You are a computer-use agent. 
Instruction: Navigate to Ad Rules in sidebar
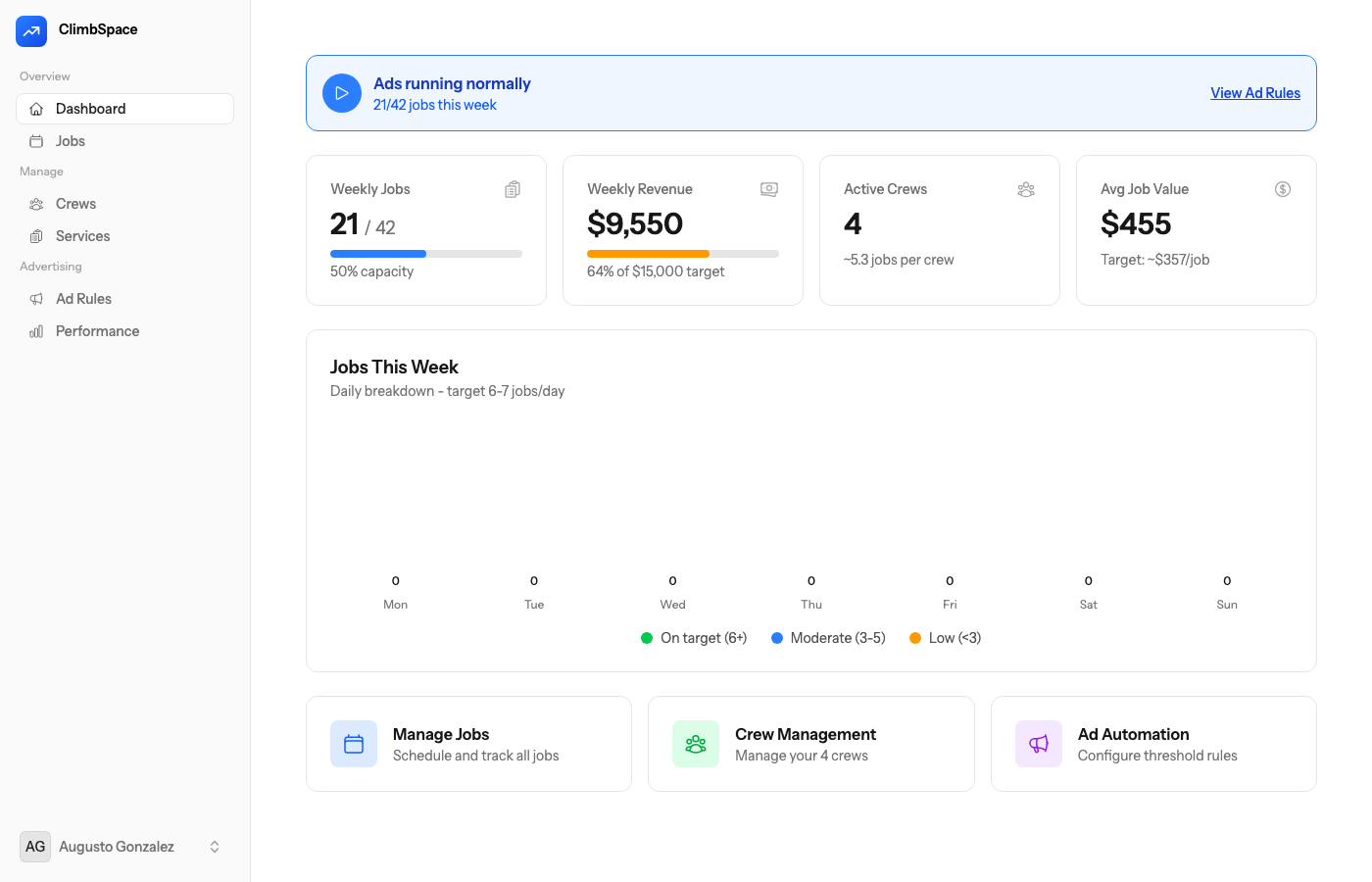tap(83, 299)
